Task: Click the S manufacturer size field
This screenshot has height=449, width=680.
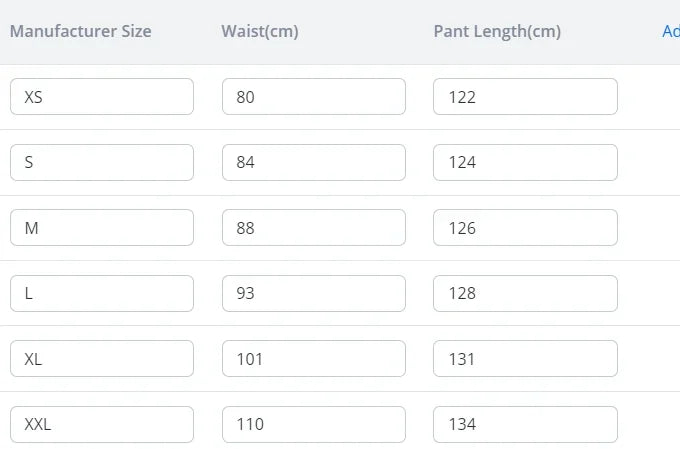Action: (x=101, y=162)
